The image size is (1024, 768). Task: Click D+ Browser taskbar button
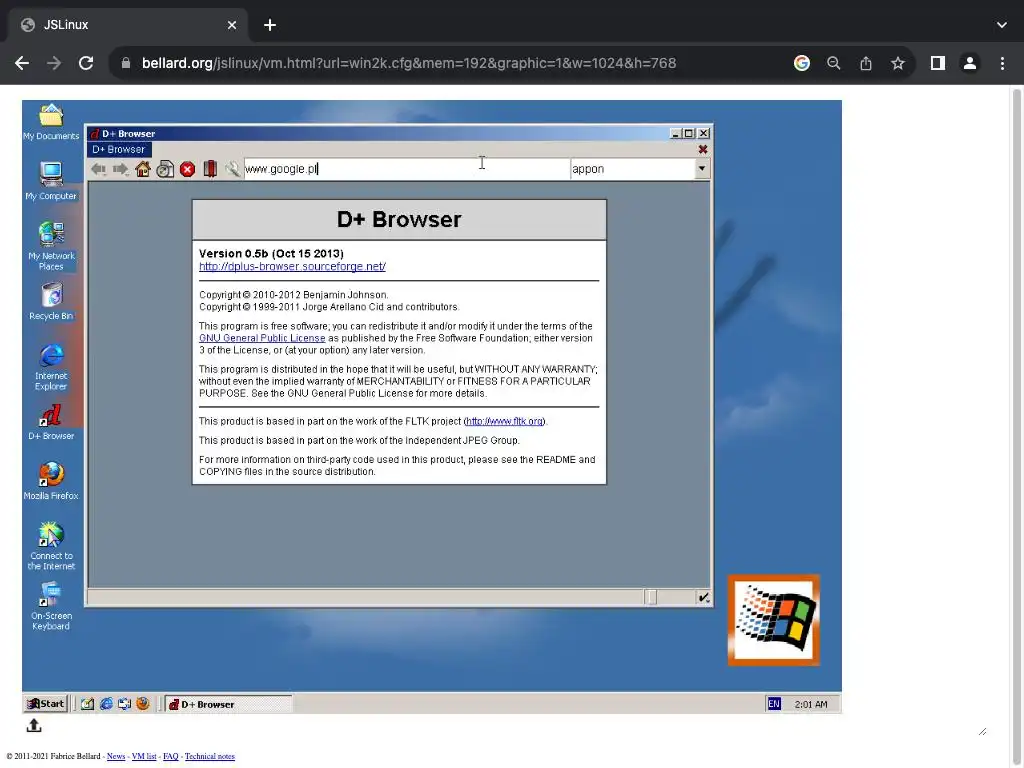coord(228,704)
